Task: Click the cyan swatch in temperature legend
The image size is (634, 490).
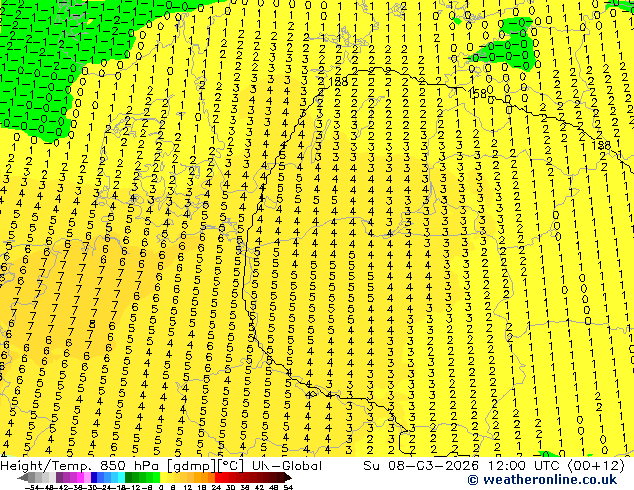Action: 121,477
